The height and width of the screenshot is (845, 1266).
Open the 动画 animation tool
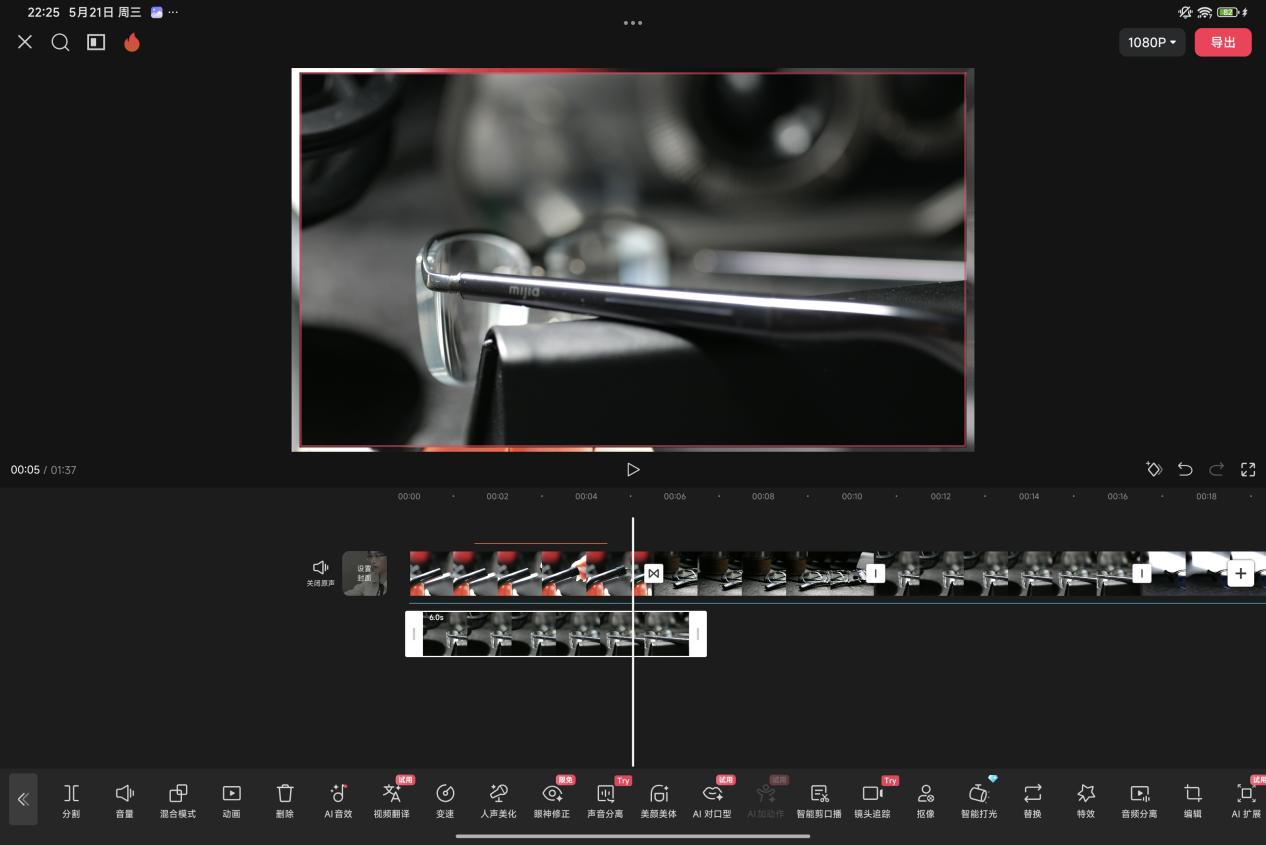231,801
